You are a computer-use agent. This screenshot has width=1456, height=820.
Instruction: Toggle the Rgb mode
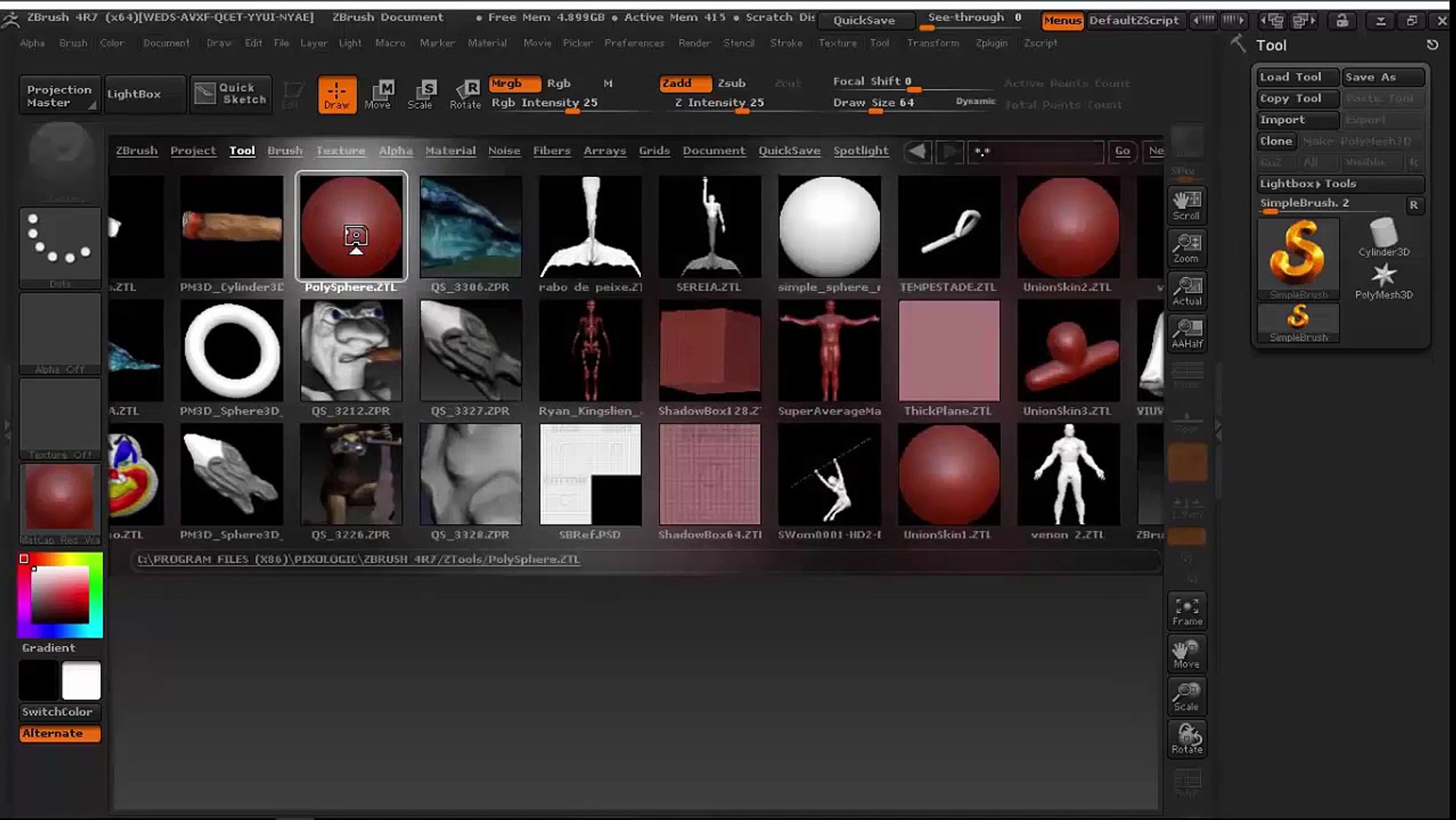click(558, 83)
